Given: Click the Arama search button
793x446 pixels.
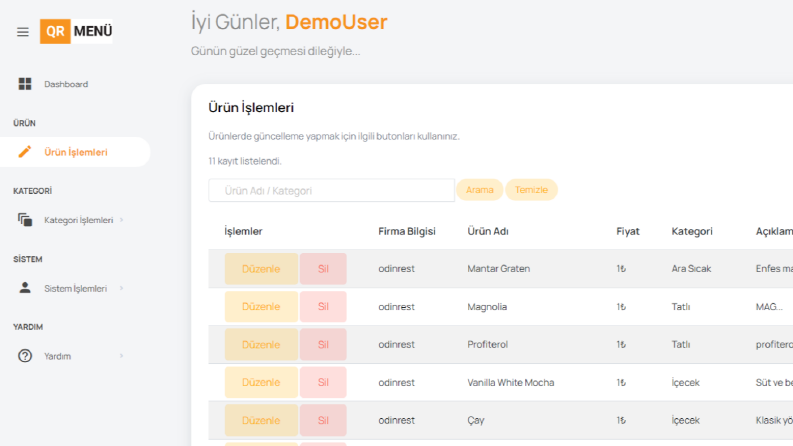Looking at the screenshot, I should [479, 190].
